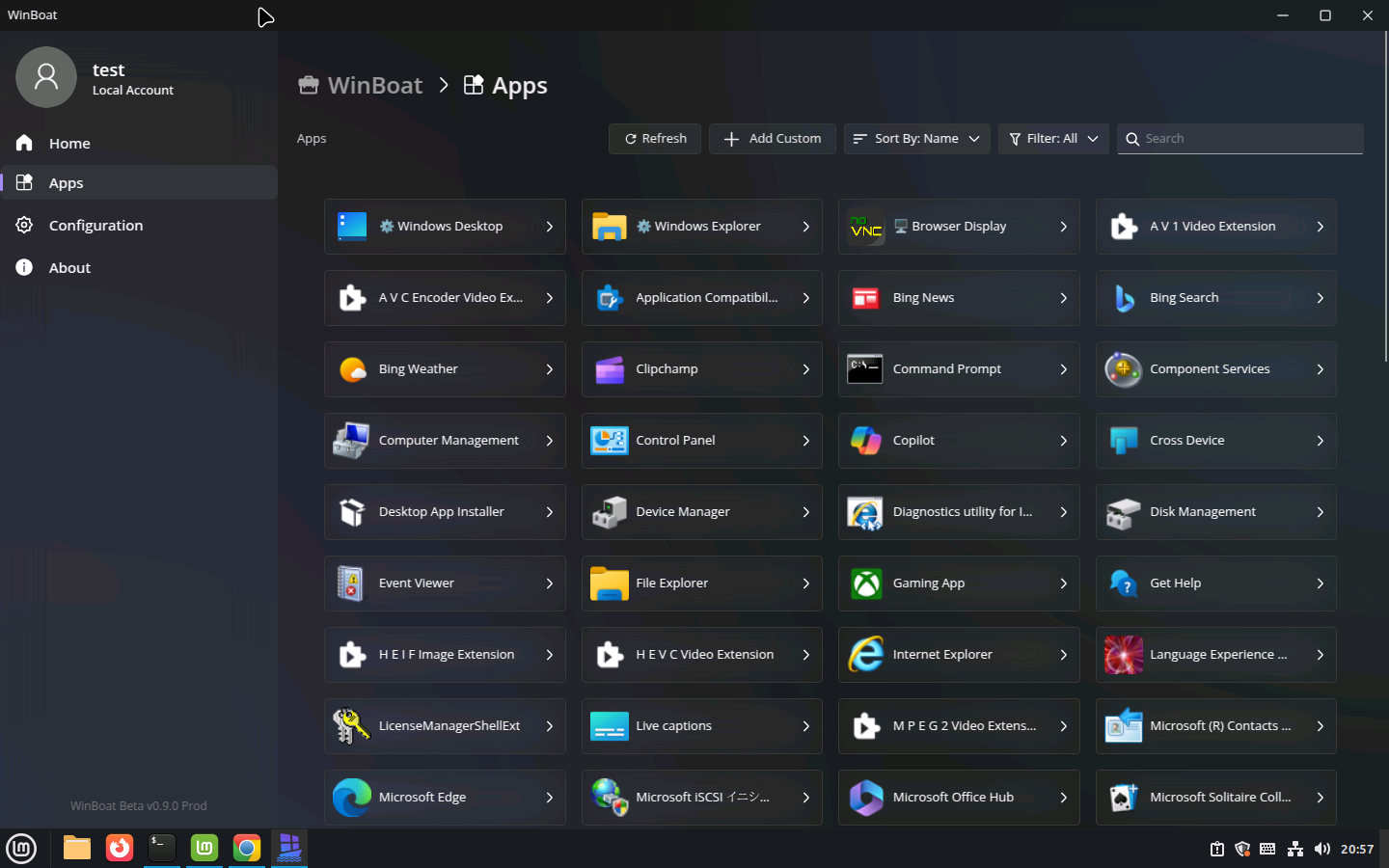Open the terminal from the taskbar
The height and width of the screenshot is (868, 1389).
click(162, 848)
